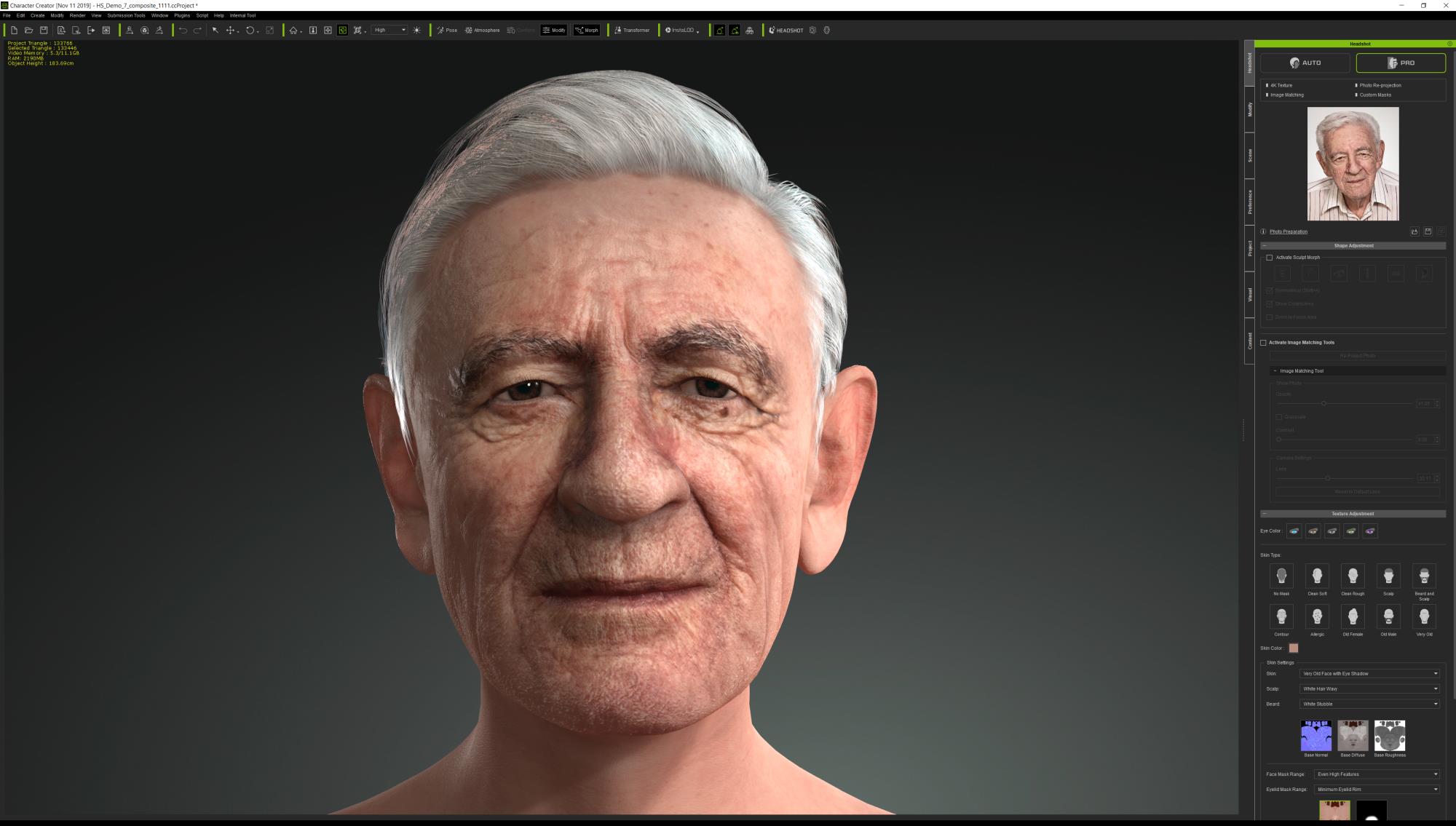1456x826 pixels.
Task: Open the Face Mask Range dropdown
Action: click(1377, 774)
